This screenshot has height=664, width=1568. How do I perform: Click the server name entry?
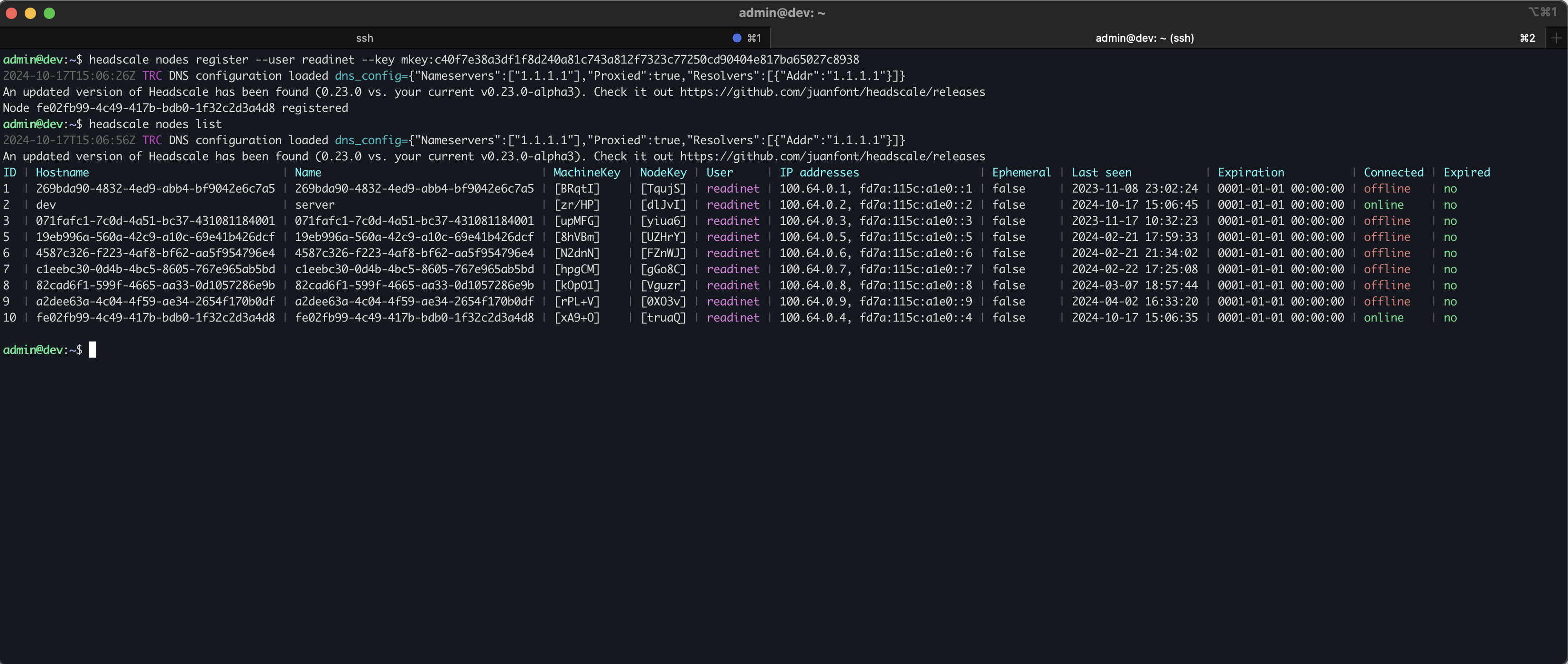pos(315,204)
